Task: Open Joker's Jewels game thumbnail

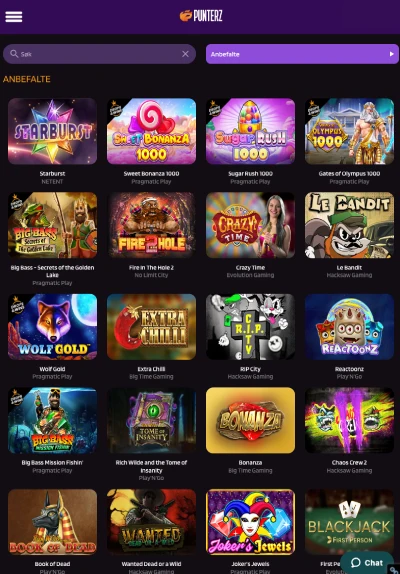Action: tap(250, 522)
